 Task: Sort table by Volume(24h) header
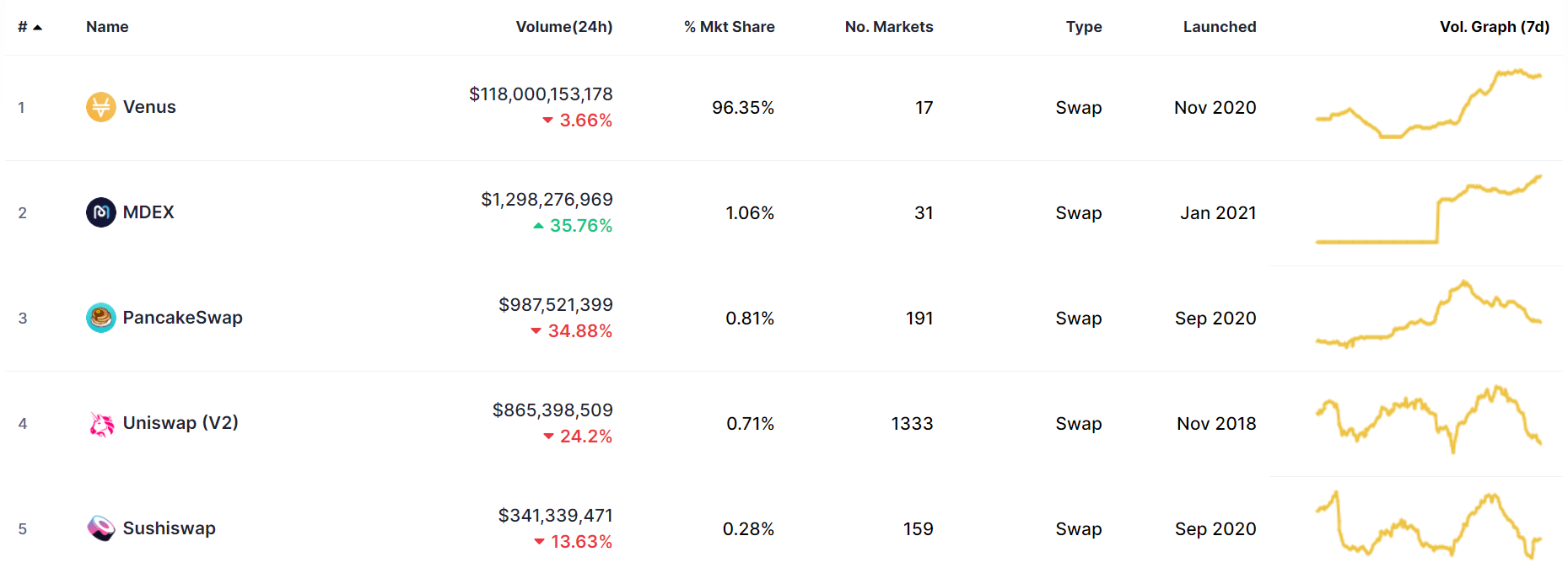click(564, 27)
